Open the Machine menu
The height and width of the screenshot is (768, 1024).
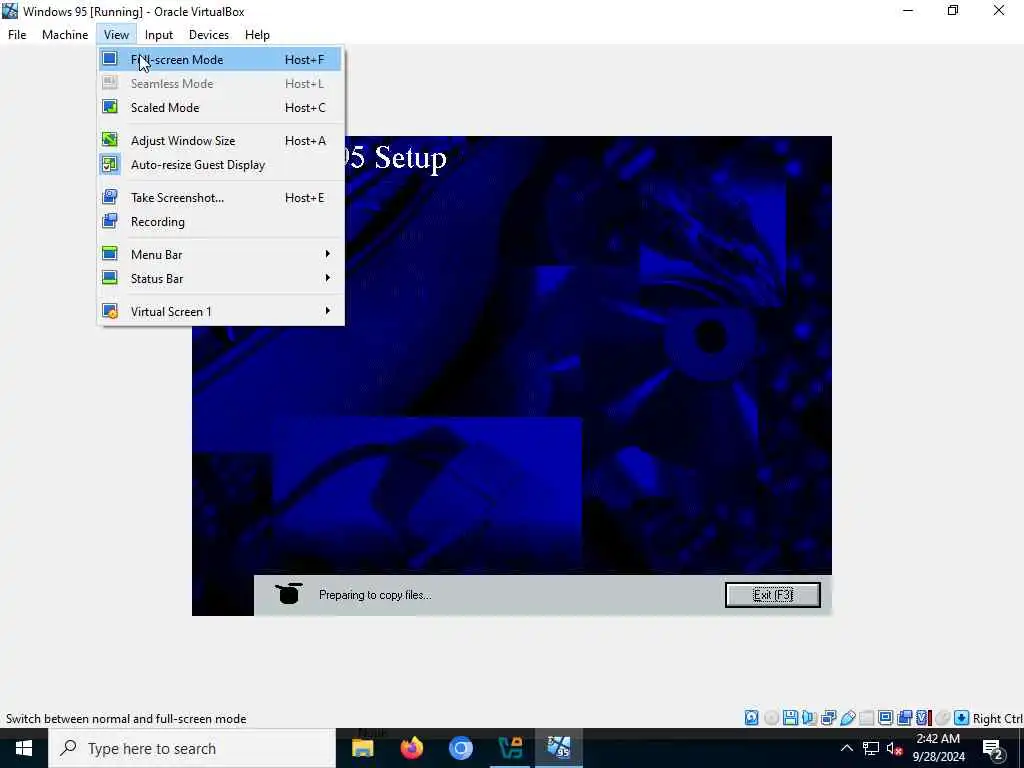pos(65,35)
